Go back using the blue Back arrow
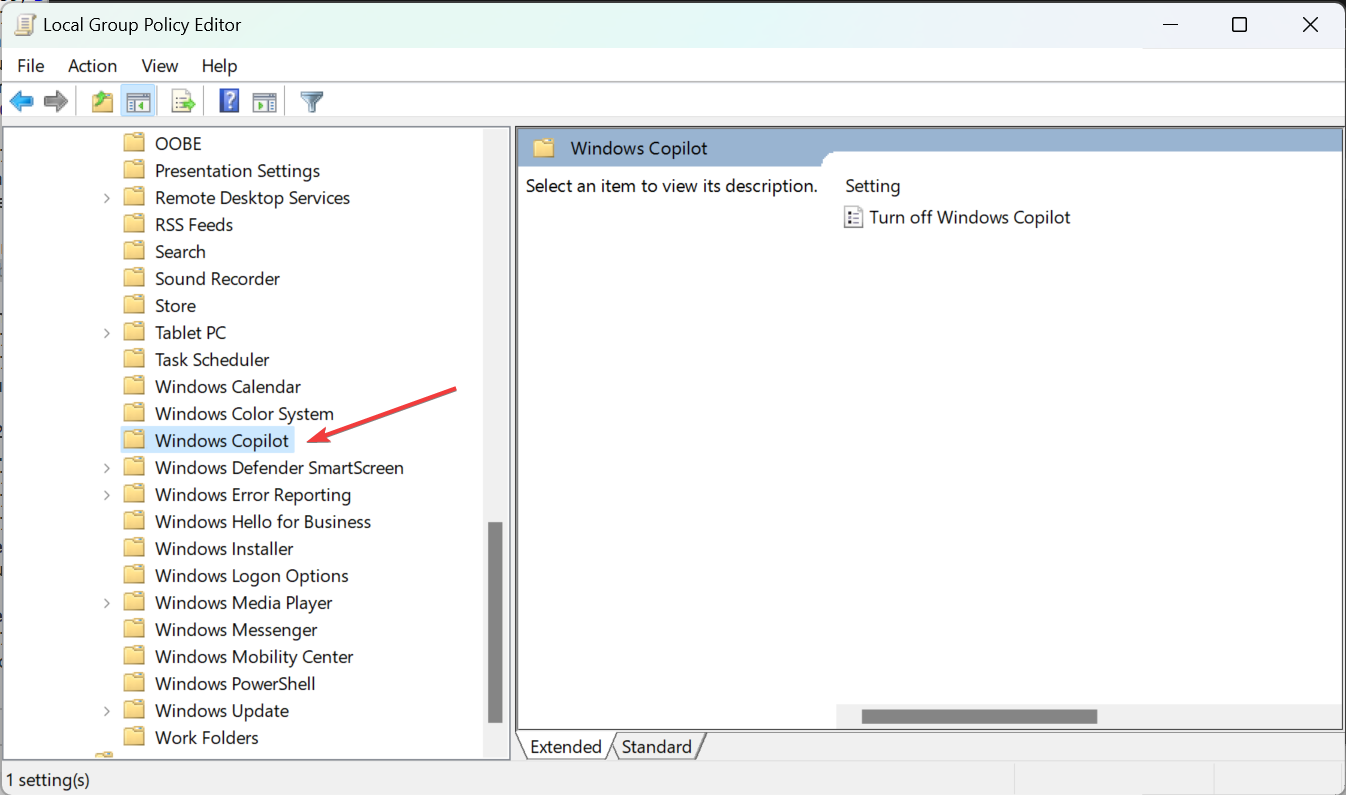Viewport: 1346px width, 795px height. [22, 101]
